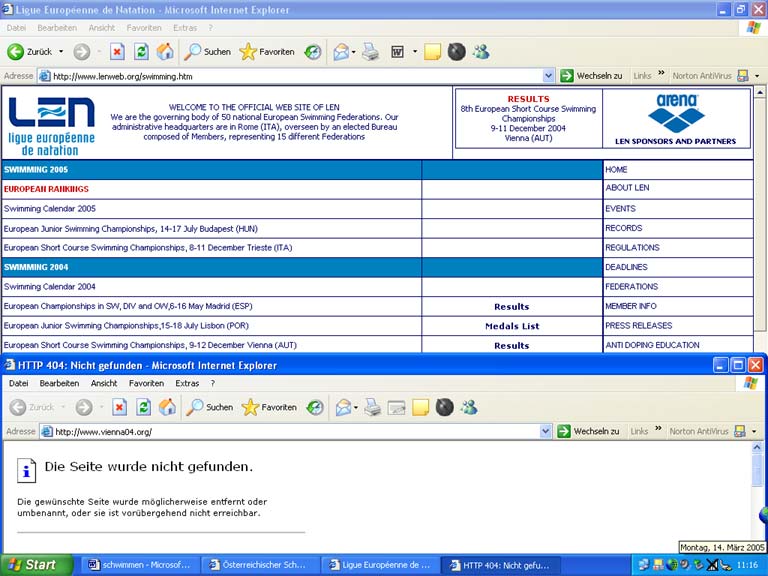Expand Mail dropdown arrow in LEN window
This screenshot has width=768, height=576.
pos(353,51)
